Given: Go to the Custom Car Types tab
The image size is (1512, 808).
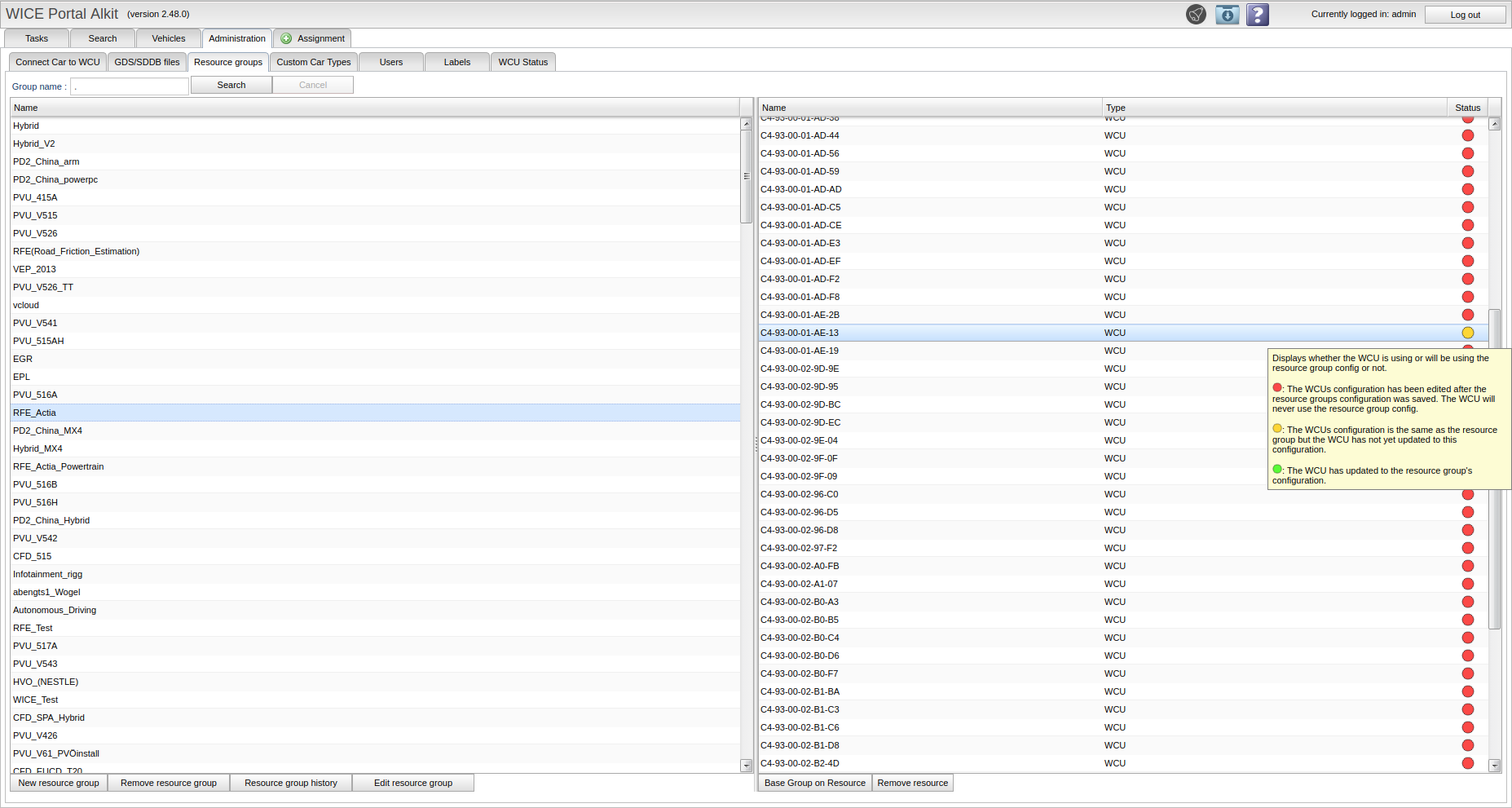Looking at the screenshot, I should tap(313, 62).
